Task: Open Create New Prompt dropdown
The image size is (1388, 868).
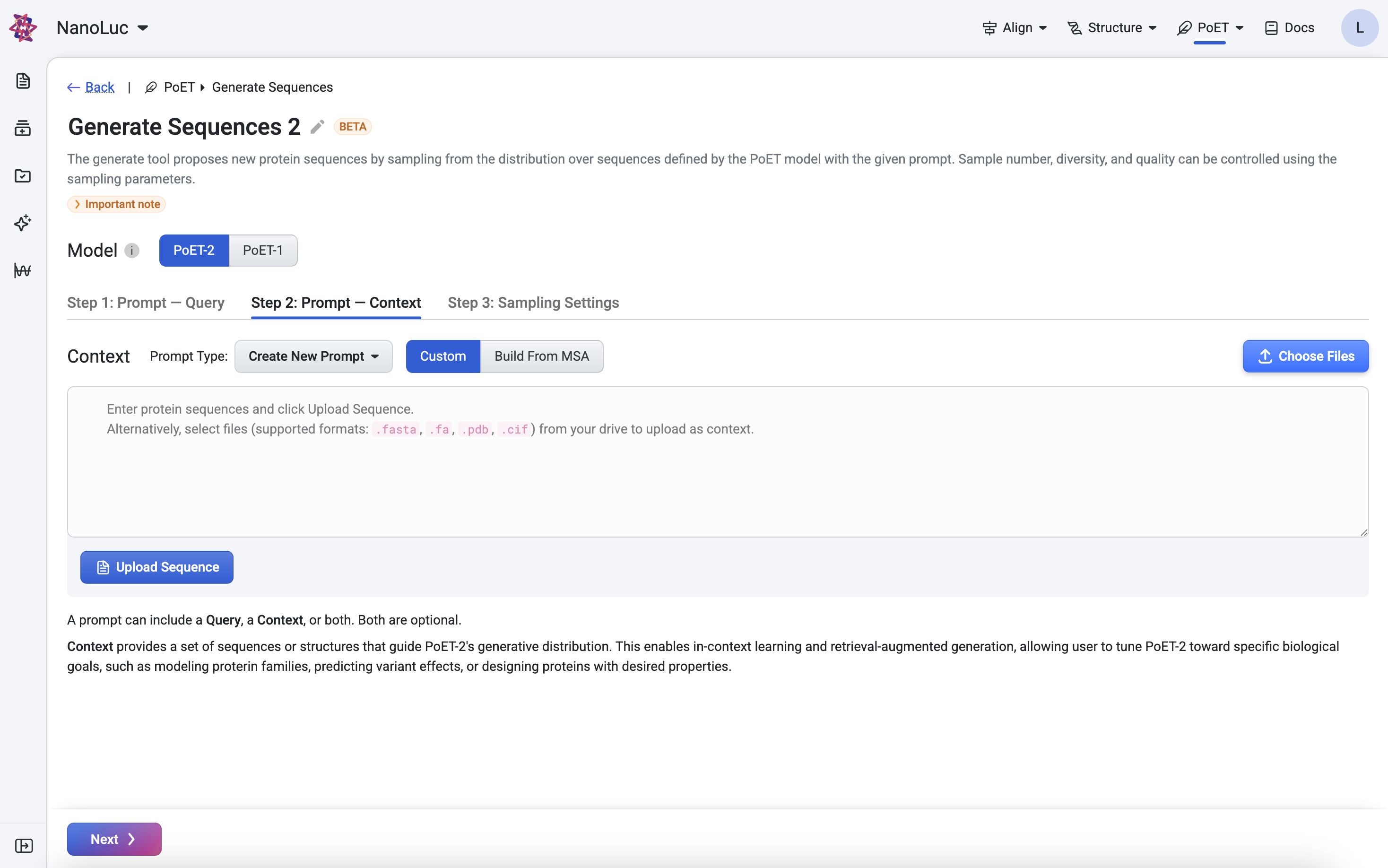Action: click(x=313, y=356)
